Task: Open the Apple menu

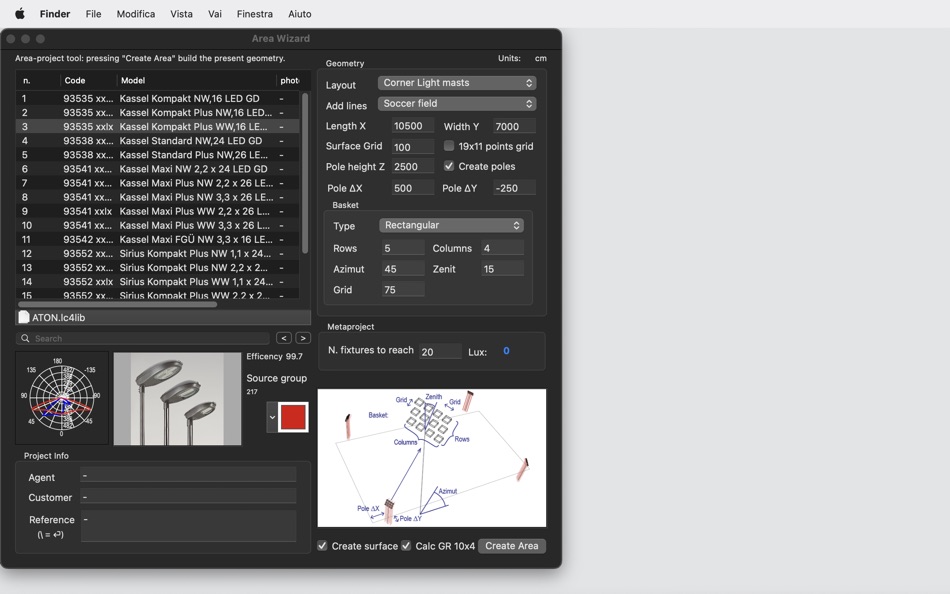Action: coord(19,13)
